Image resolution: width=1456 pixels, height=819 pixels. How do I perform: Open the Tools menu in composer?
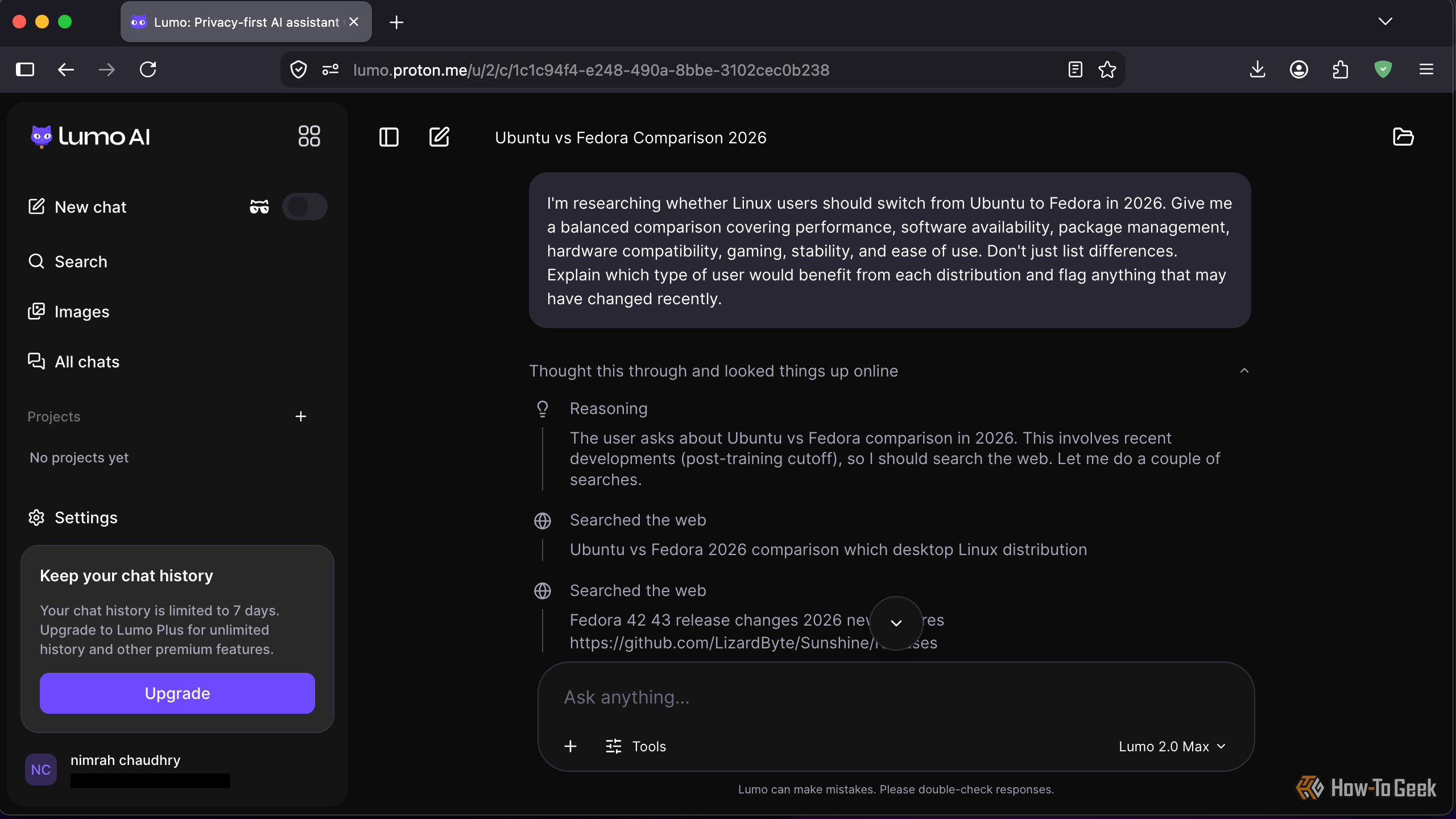[x=636, y=746]
